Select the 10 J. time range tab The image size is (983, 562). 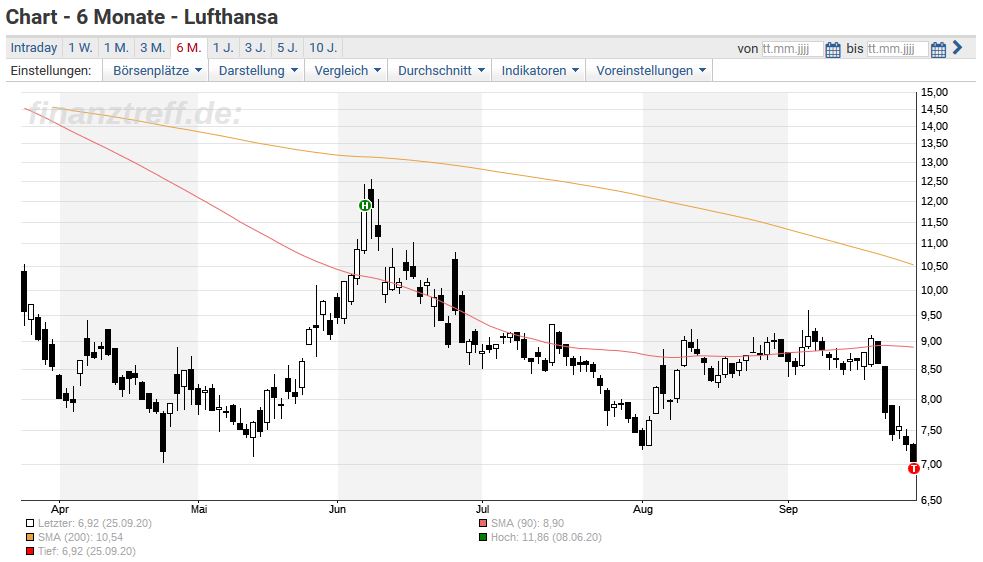coord(323,48)
